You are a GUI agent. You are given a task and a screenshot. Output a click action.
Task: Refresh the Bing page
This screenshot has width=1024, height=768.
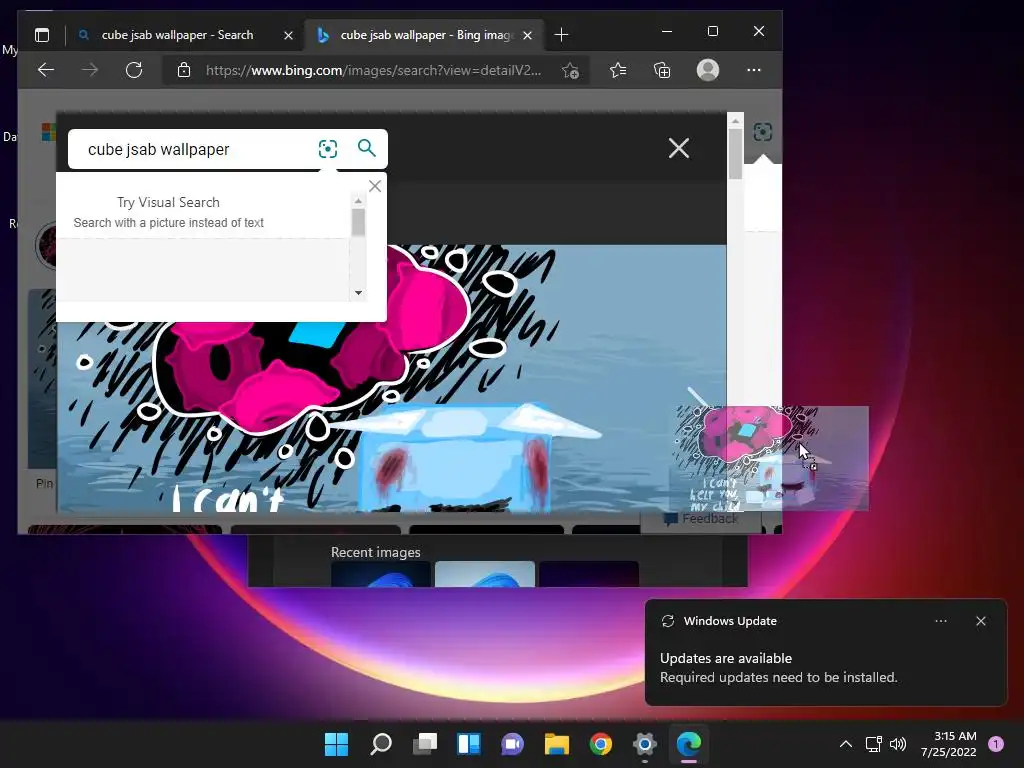(134, 70)
